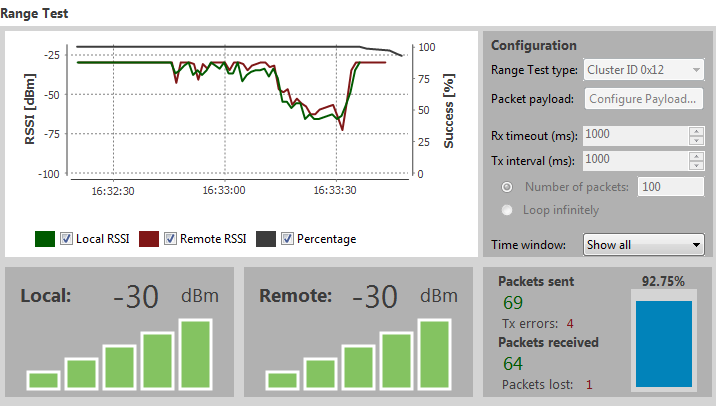Click the Remote signal strength bars icon
This screenshot has width=716, height=406.
tap(358, 354)
